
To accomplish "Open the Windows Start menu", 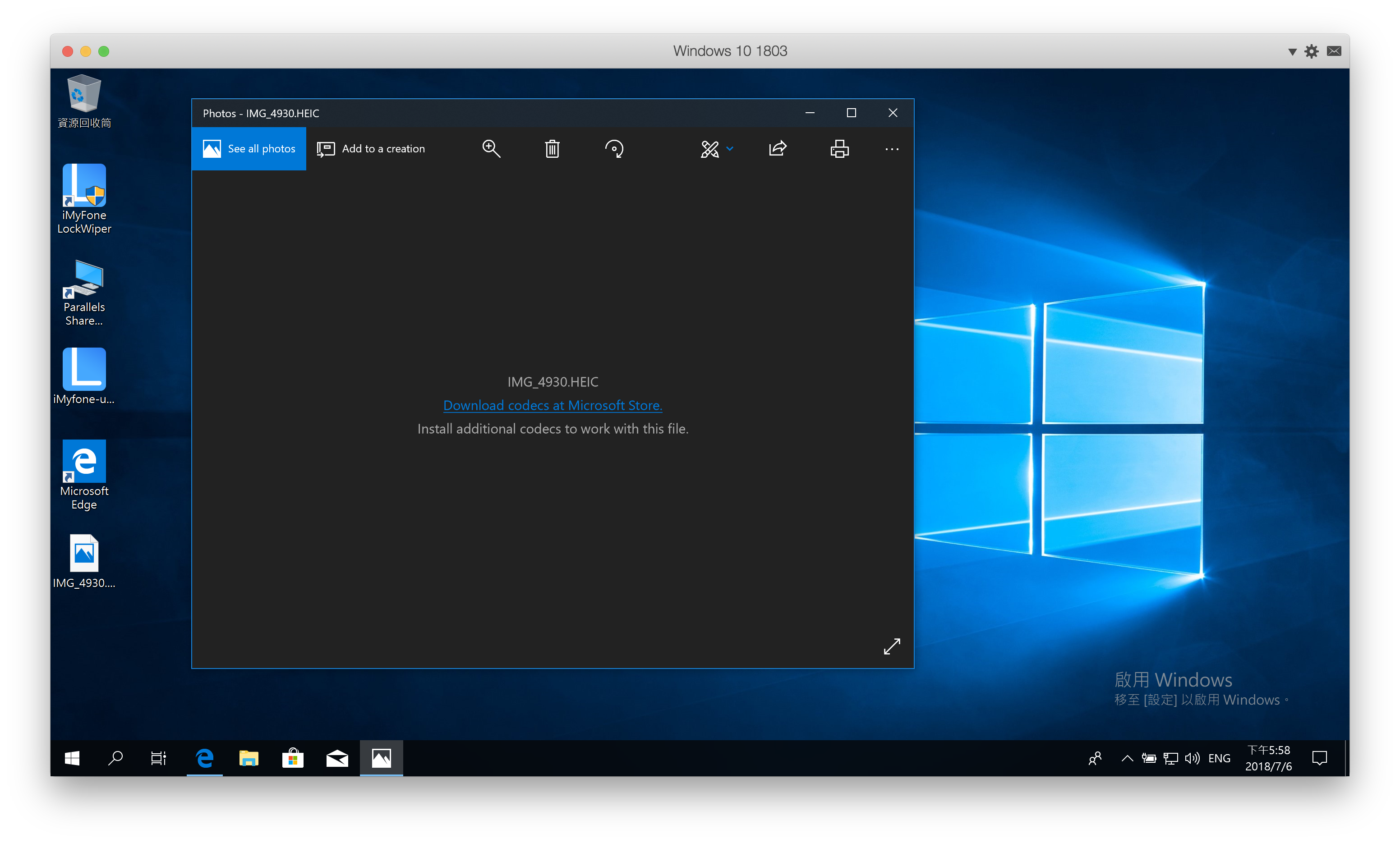I will 72,758.
